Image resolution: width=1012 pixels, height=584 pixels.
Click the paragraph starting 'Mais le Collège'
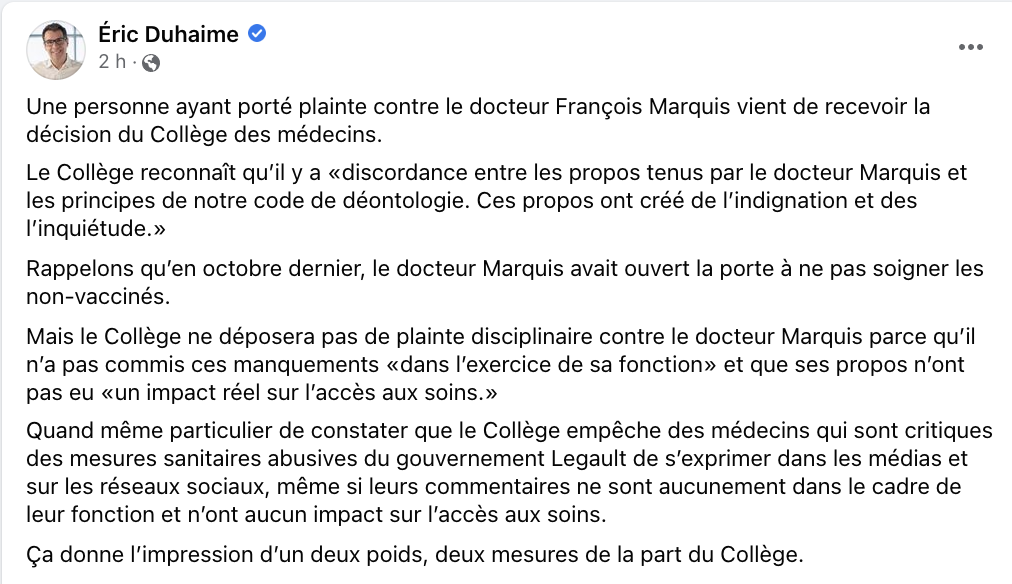[x=501, y=365]
